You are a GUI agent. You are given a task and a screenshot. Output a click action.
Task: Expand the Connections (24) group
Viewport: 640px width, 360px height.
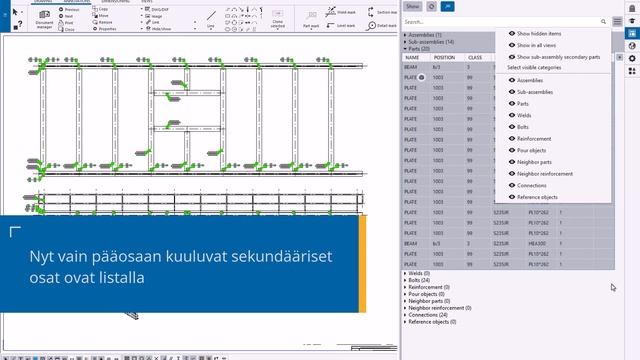[x=405, y=315]
